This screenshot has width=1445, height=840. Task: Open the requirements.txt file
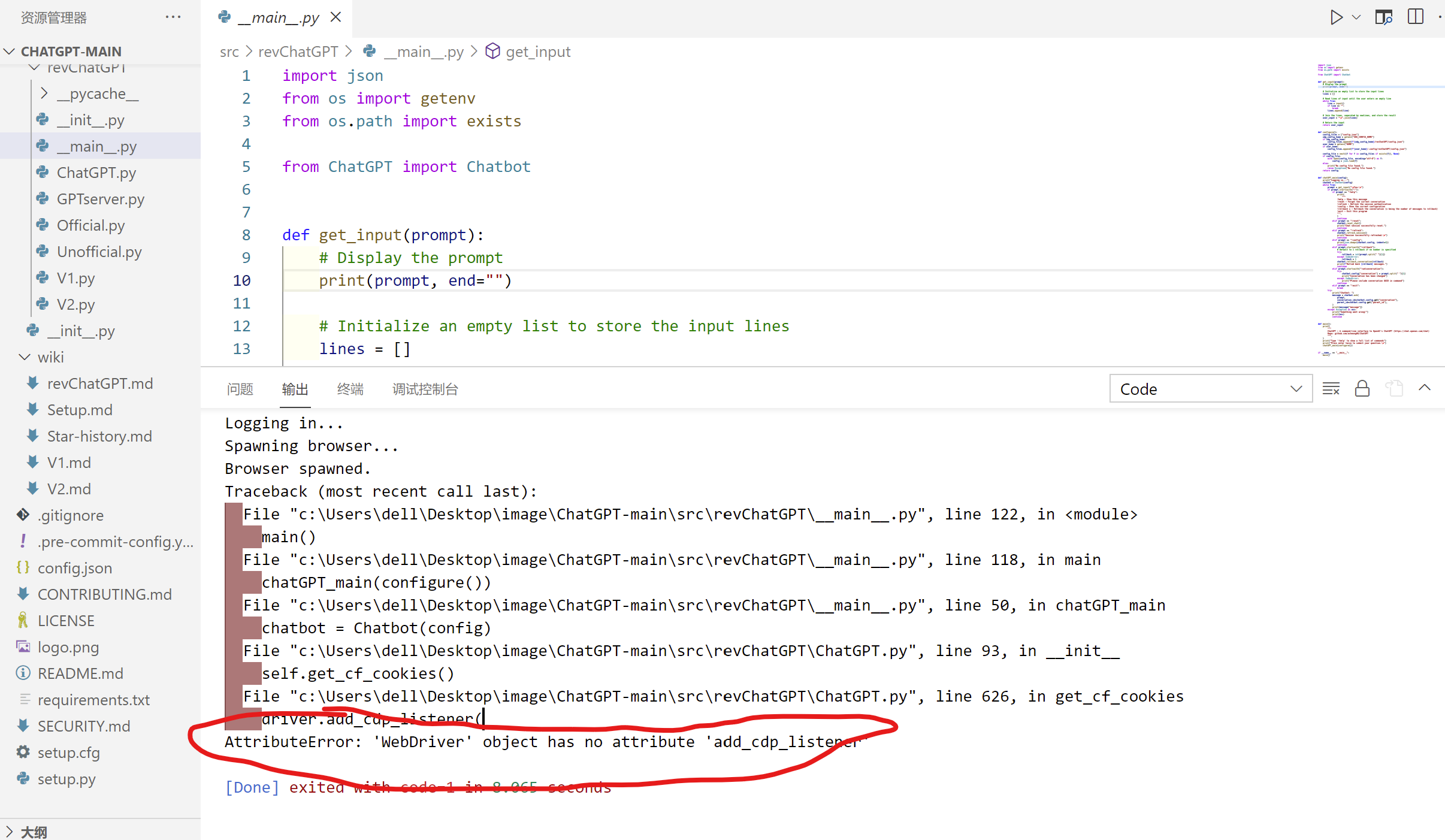pos(93,699)
